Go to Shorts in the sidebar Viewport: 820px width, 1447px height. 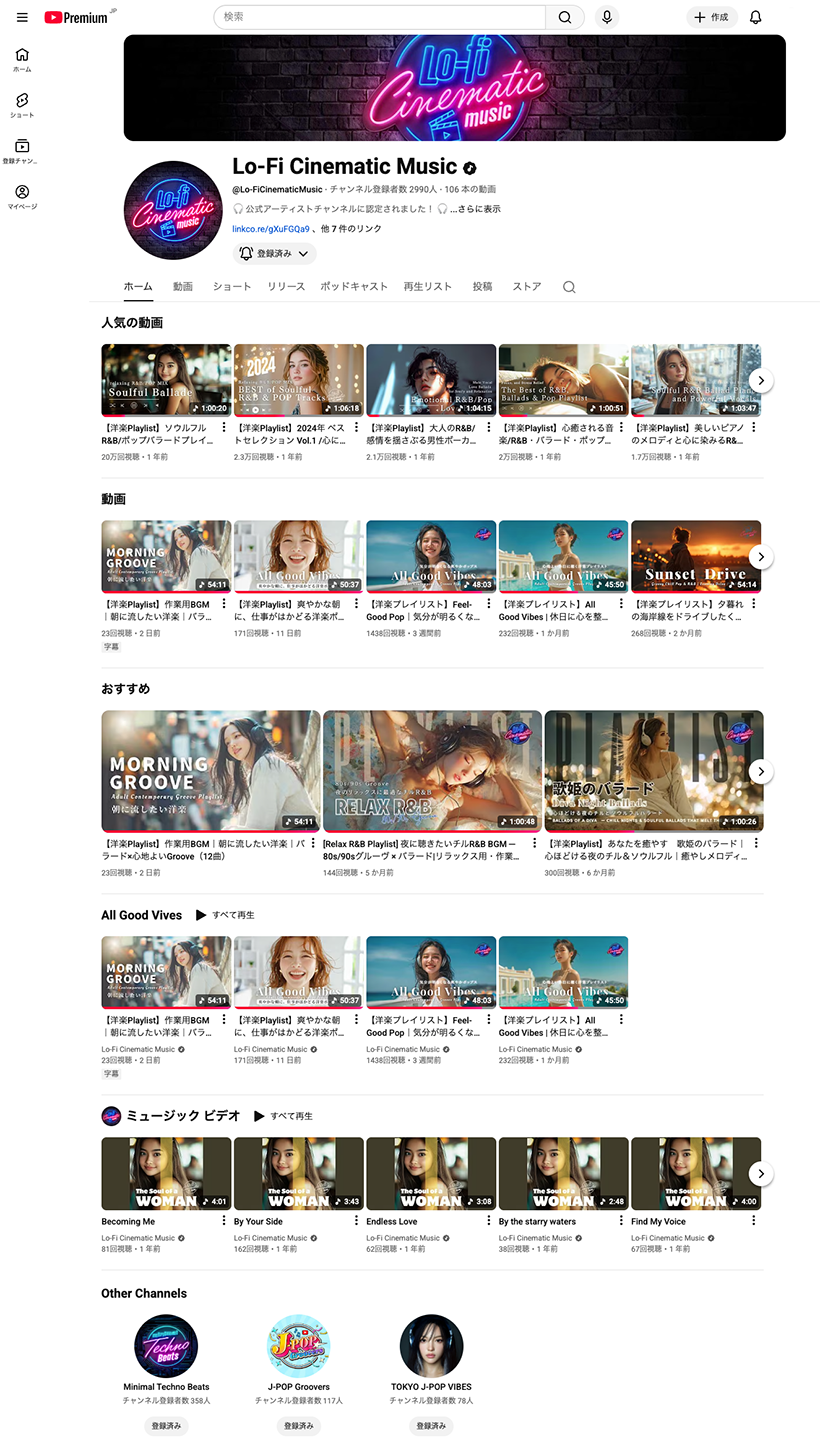pyautogui.click(x=22, y=105)
